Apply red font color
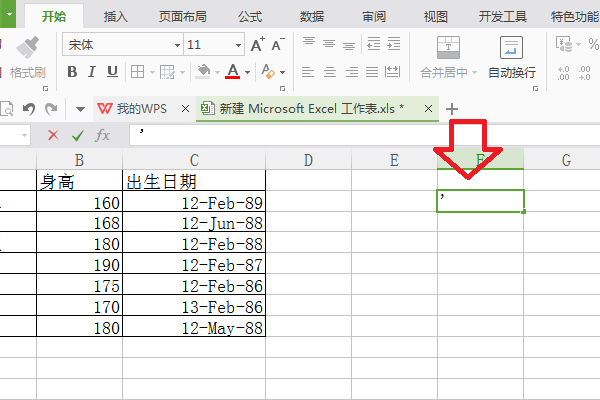This screenshot has width=600, height=400. tap(233, 72)
